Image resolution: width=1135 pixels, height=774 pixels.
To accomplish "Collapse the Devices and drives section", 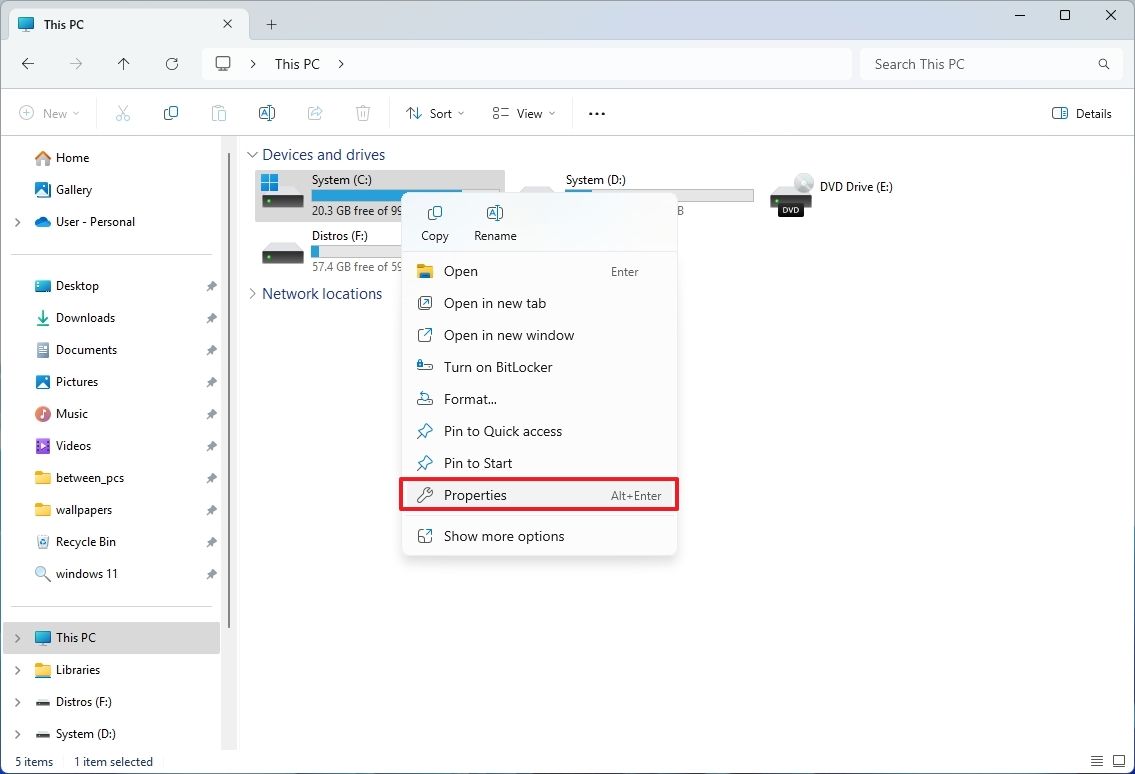I will coord(252,154).
